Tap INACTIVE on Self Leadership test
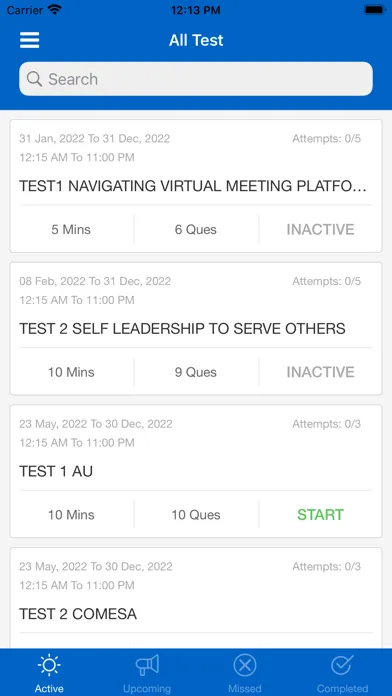Viewport: 392px width, 696px height. [320, 372]
